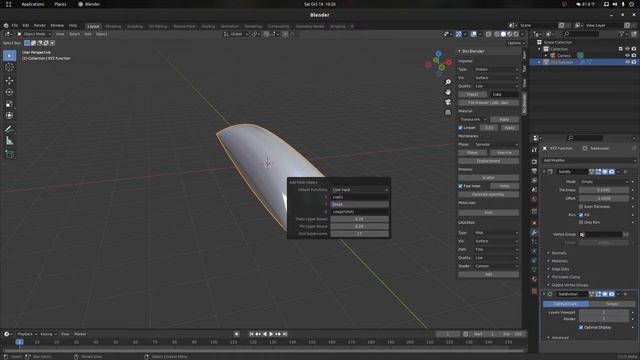The image size is (640, 360).
Task: Toggle Collection visibility eye in outliner
Action: coord(627,49)
